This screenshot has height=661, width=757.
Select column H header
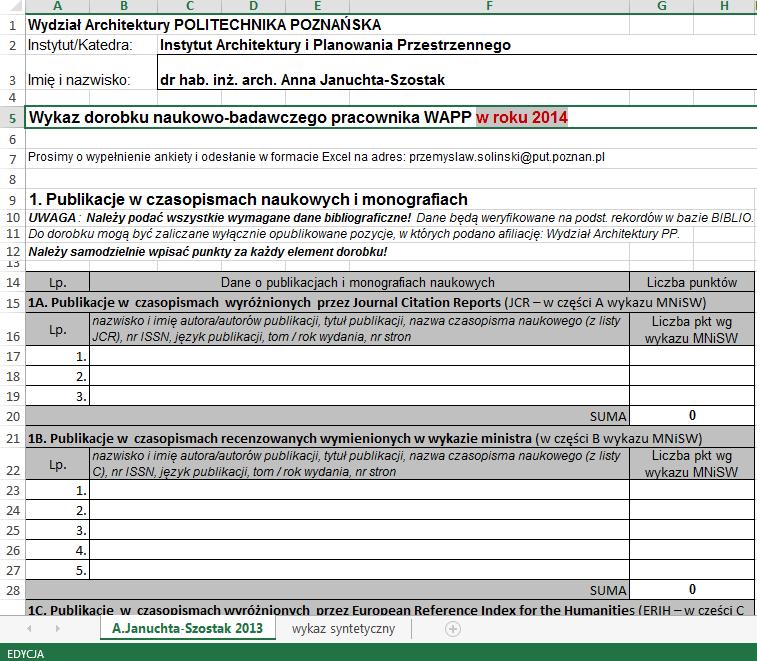(725, 6)
